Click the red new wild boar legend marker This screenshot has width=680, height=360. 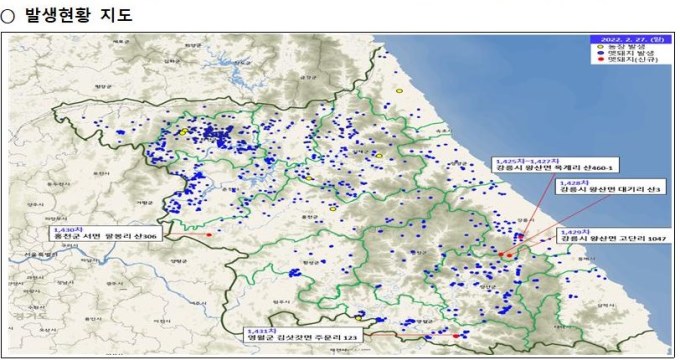[x=601, y=59]
